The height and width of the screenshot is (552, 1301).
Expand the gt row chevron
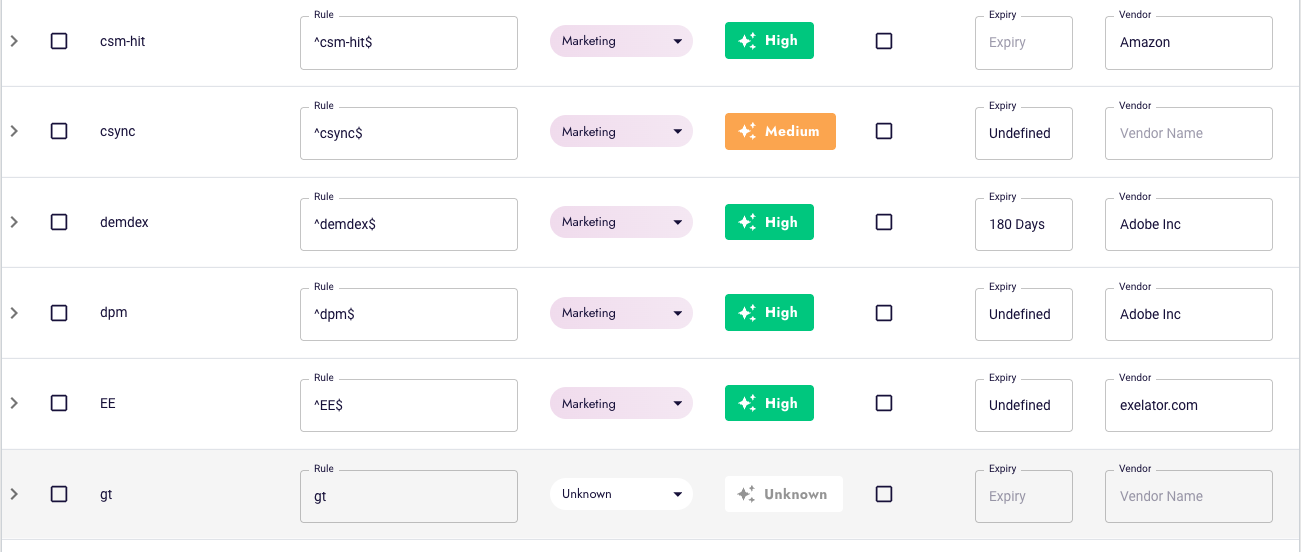tap(14, 494)
